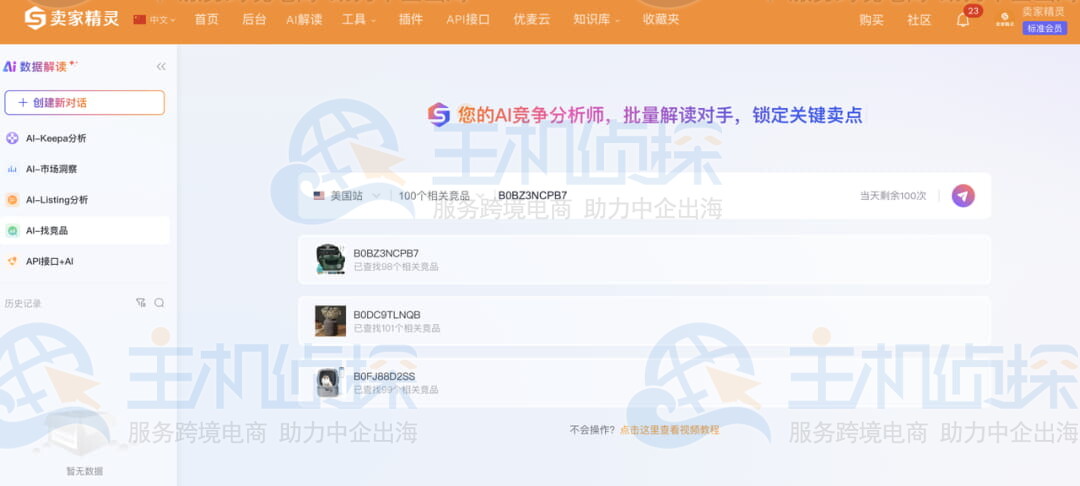Click the history filter icon
The width and height of the screenshot is (1080, 486).
[141, 303]
